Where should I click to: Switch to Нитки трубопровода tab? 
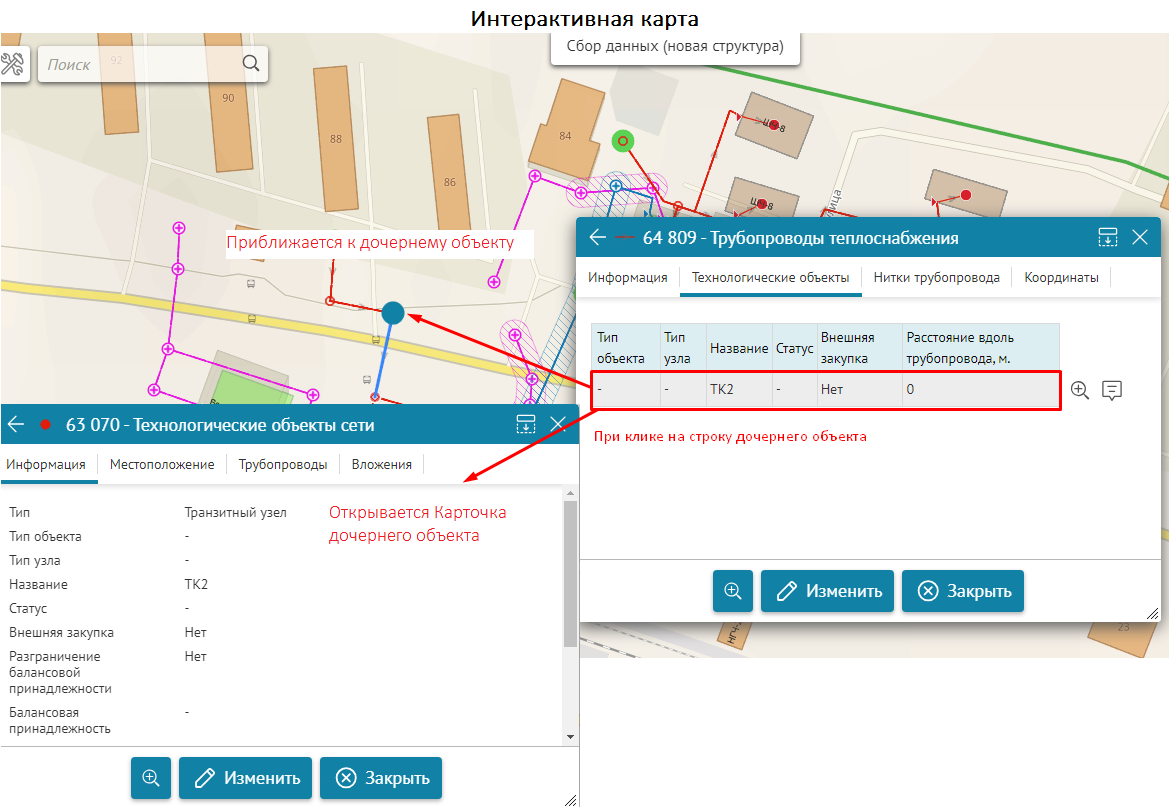pyautogui.click(x=936, y=277)
